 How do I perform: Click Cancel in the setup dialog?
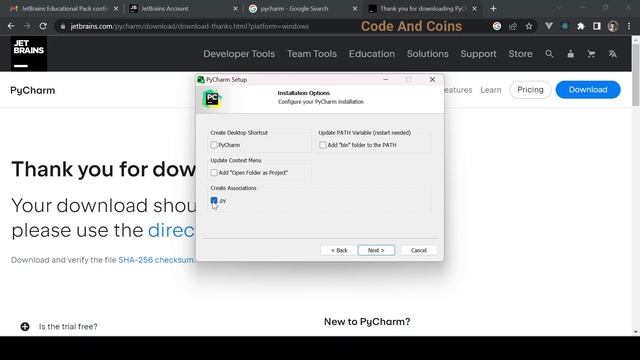click(419, 250)
